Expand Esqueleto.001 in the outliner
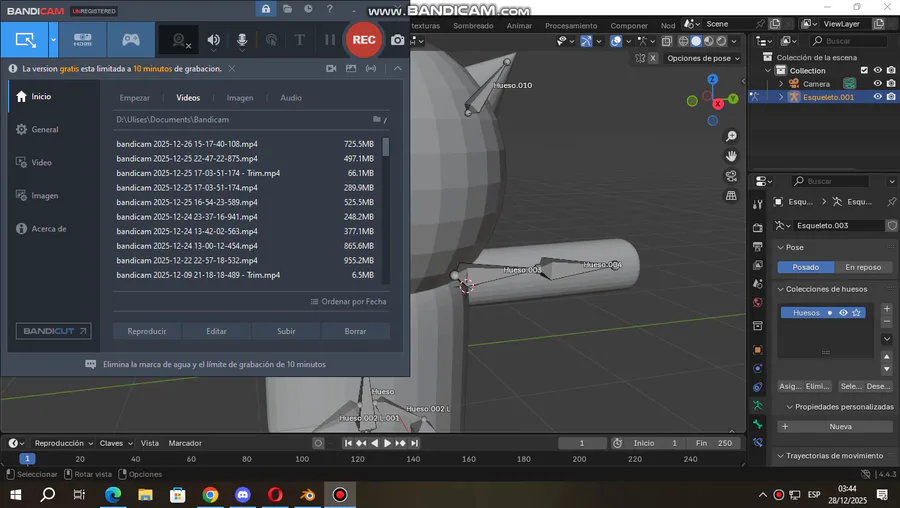Screen dimensions: 900x508 781,97
